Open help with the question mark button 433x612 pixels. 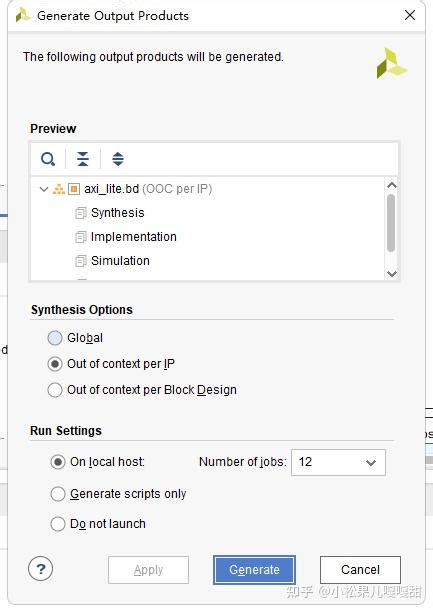[x=41, y=569]
